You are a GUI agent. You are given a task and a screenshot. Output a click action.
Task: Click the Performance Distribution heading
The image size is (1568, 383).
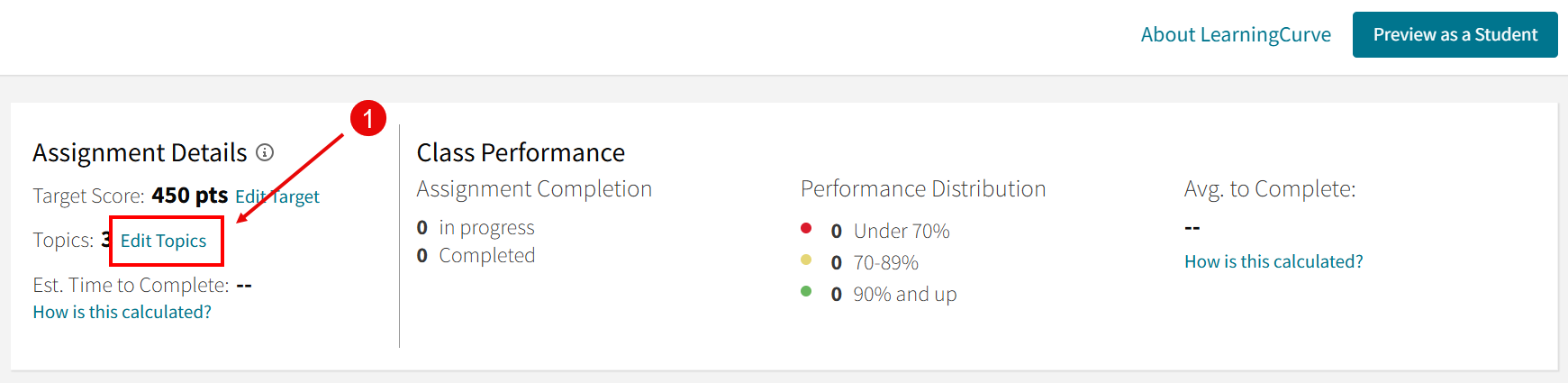(x=923, y=188)
